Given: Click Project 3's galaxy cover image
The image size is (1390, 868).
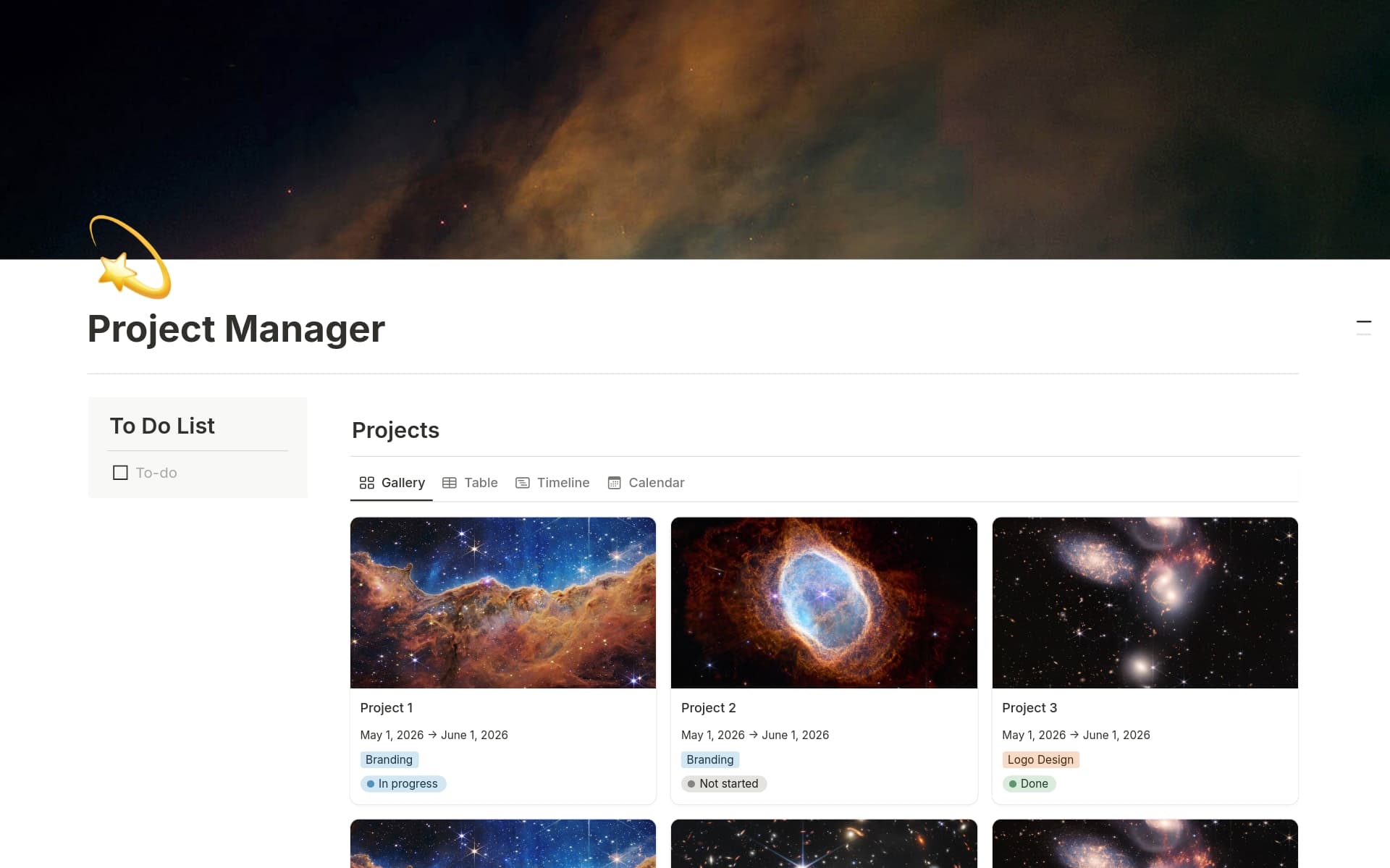Looking at the screenshot, I should pyautogui.click(x=1145, y=602).
